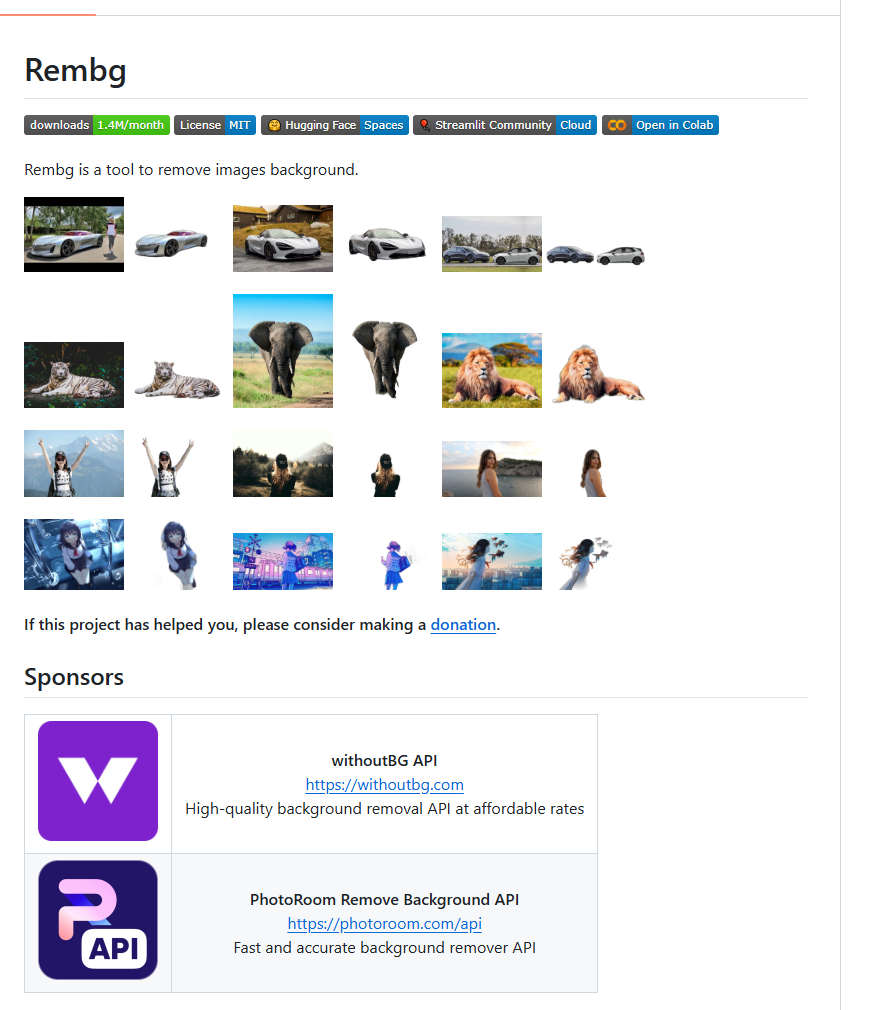Viewport: 872px width, 1010px height.
Task: Visit the https://photoroom.com/api link
Action: (x=384, y=924)
